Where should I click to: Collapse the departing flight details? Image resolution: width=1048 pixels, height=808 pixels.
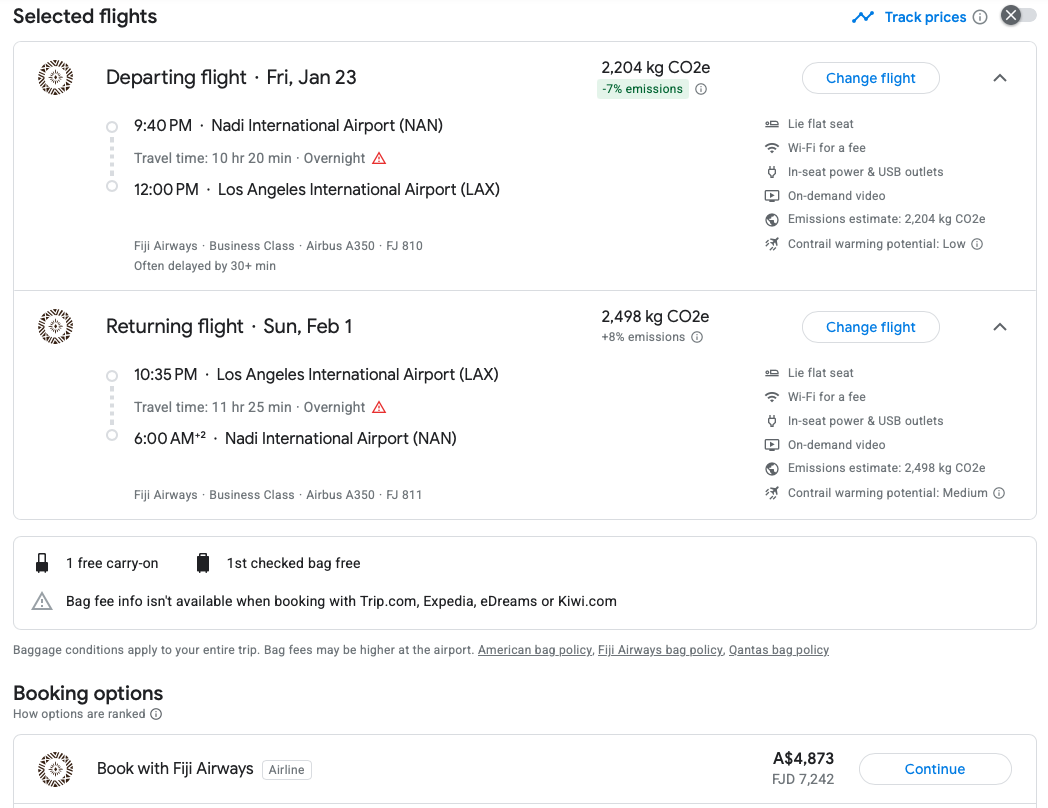click(x=1000, y=77)
